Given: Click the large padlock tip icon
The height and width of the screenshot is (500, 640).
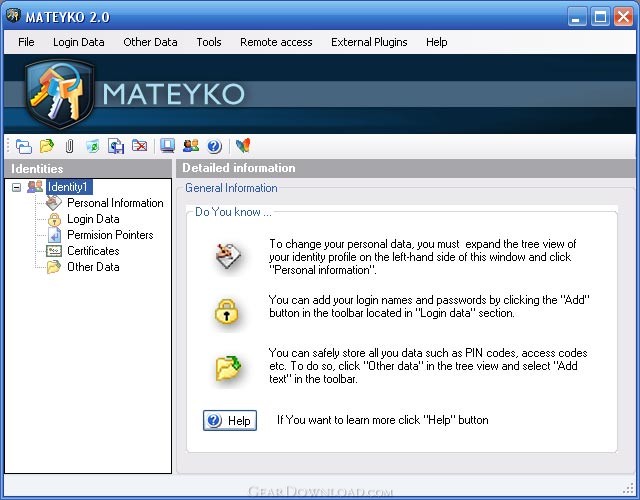Looking at the screenshot, I should pyautogui.click(x=226, y=311).
